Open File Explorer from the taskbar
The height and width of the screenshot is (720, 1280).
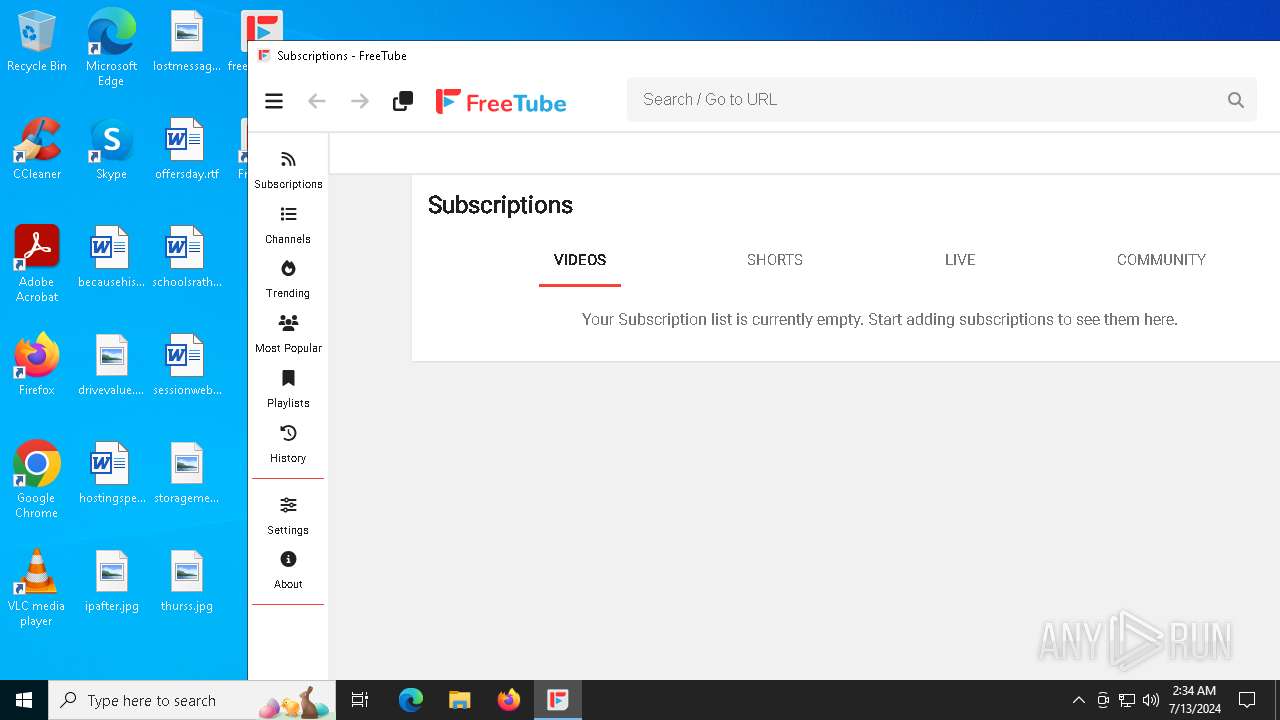pos(460,700)
